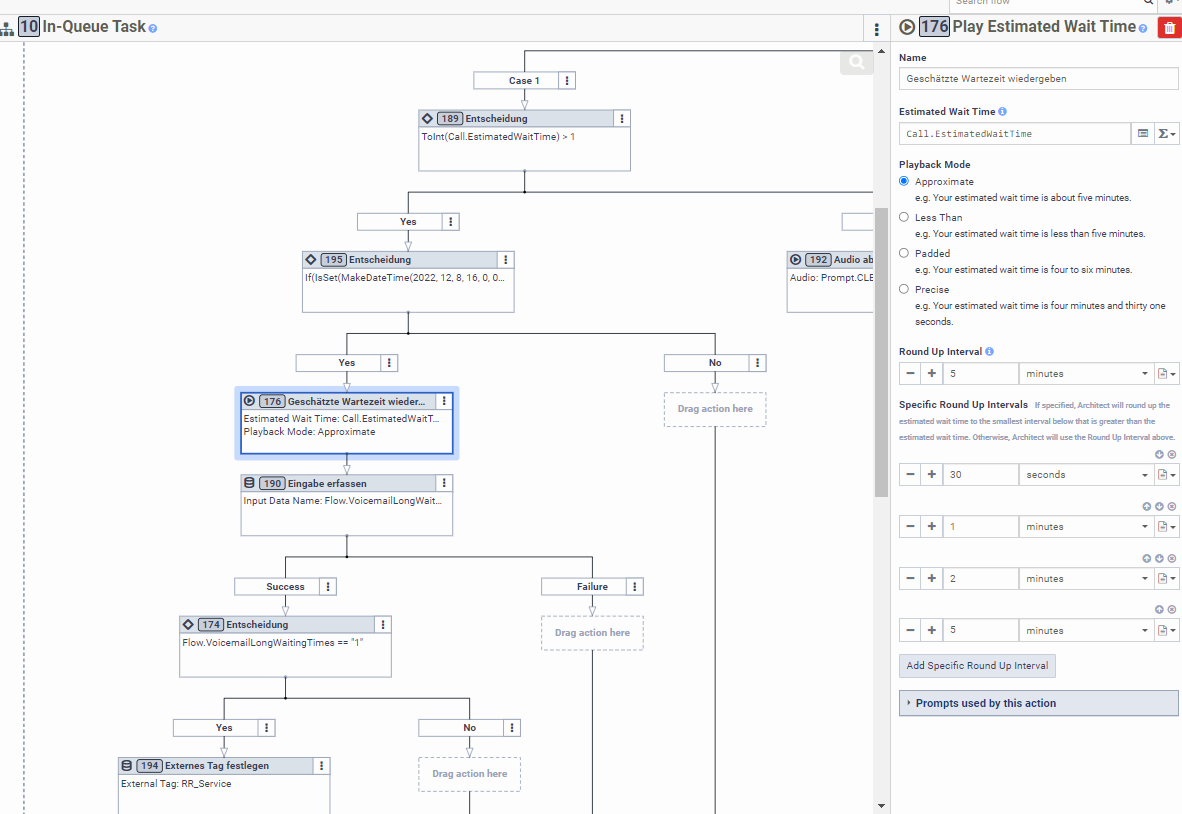Screen dimensions: 1182x814
Task: Open menu on 189 Entscheidung node
Action: 622,118
